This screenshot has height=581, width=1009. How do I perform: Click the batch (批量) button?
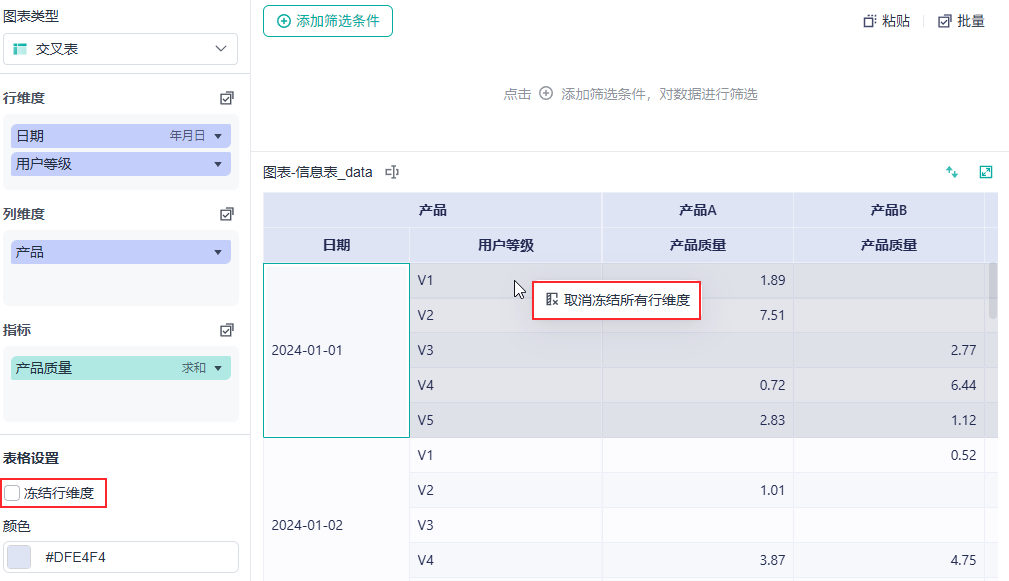(961, 21)
